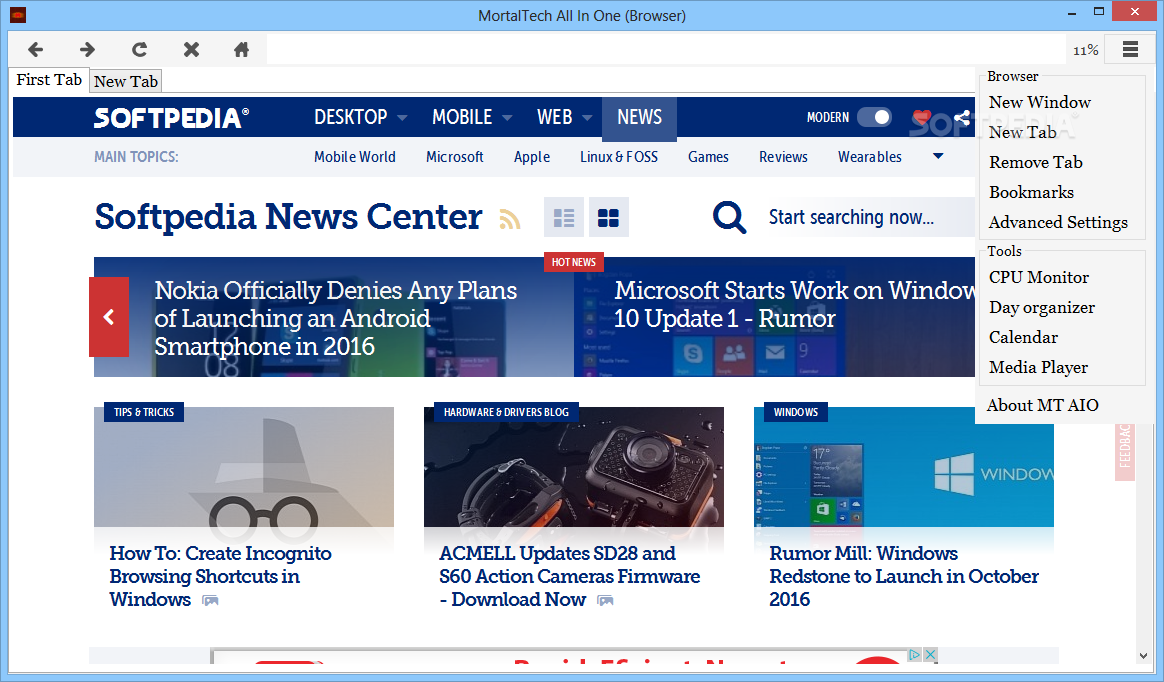Stop loading with the X icon

(192, 50)
